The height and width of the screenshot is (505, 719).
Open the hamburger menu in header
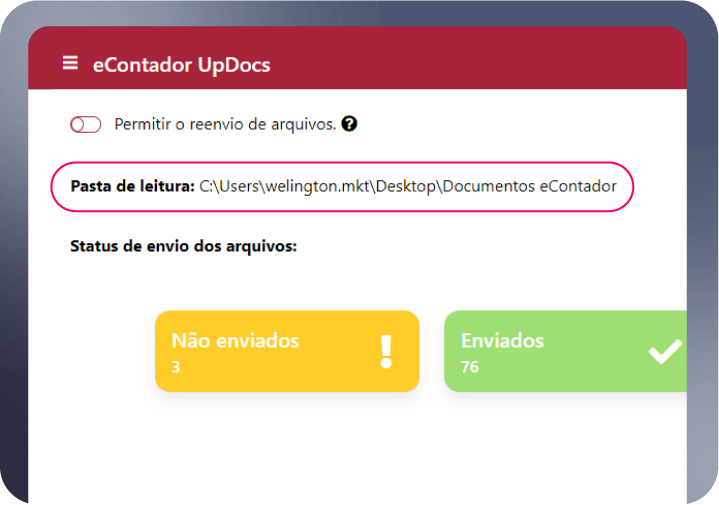coord(70,64)
